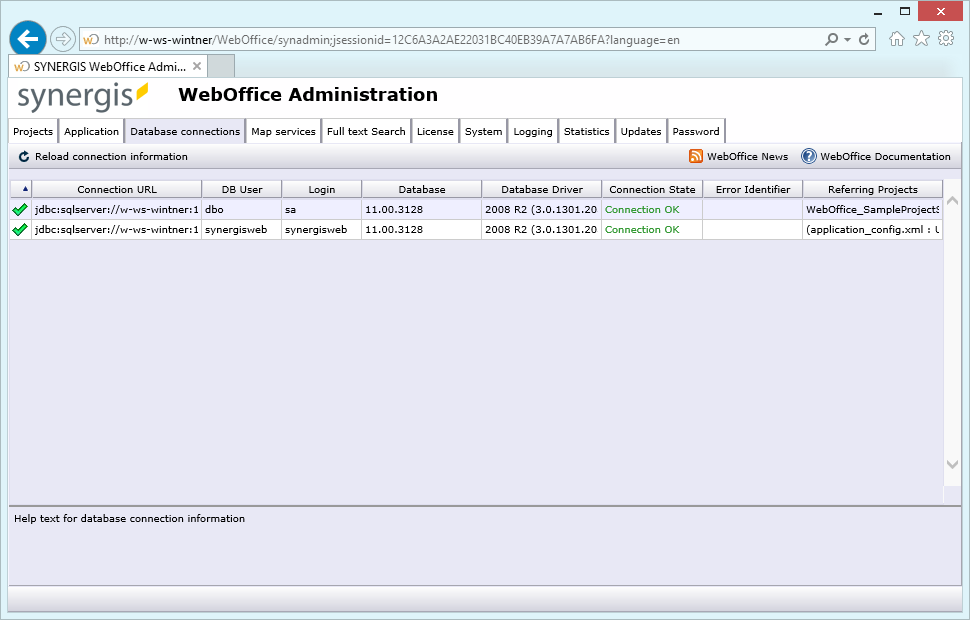Switch to the Map services tab
Viewport: 970px width, 620px height.
click(x=281, y=131)
